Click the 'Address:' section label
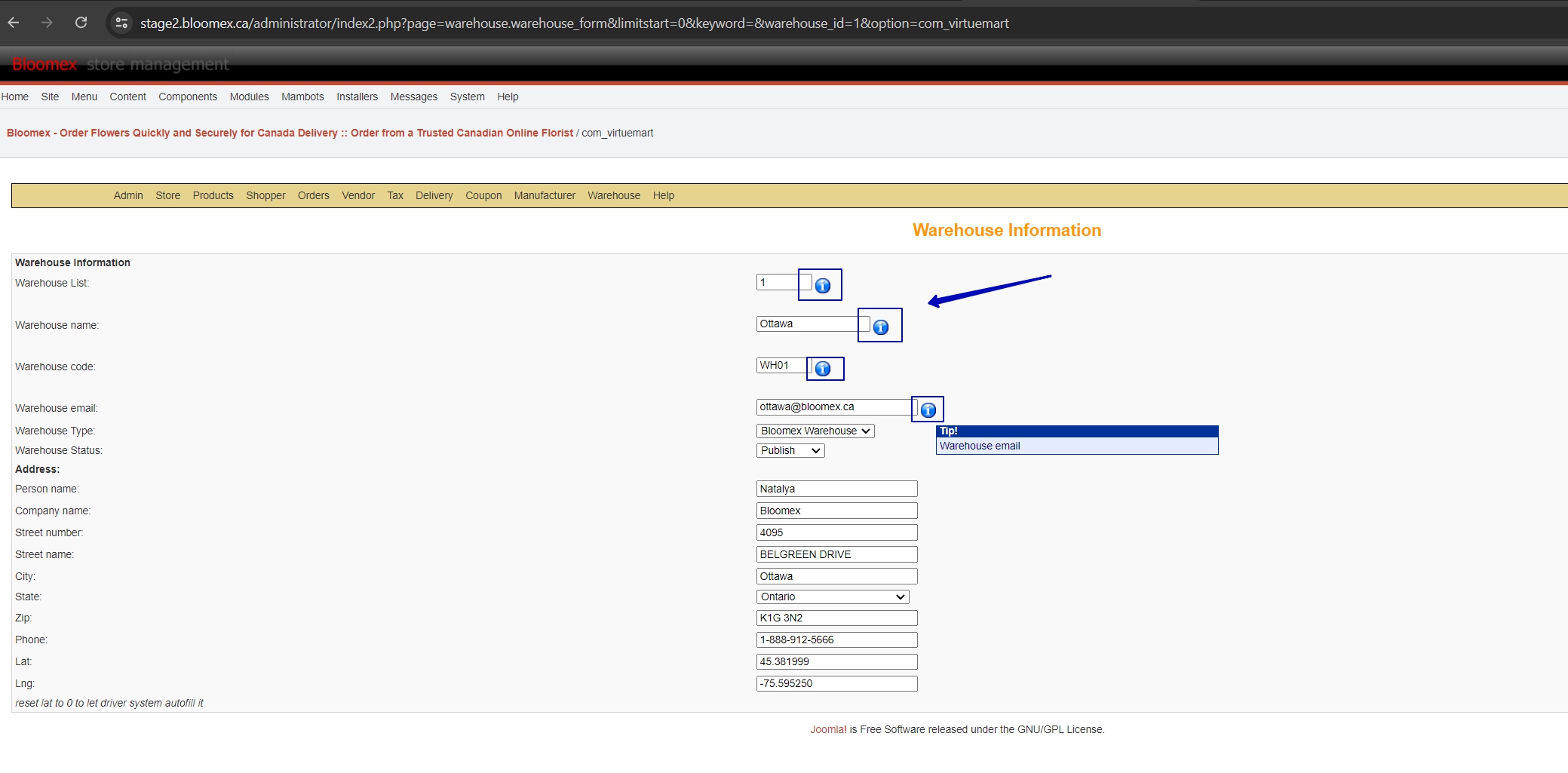 37,469
